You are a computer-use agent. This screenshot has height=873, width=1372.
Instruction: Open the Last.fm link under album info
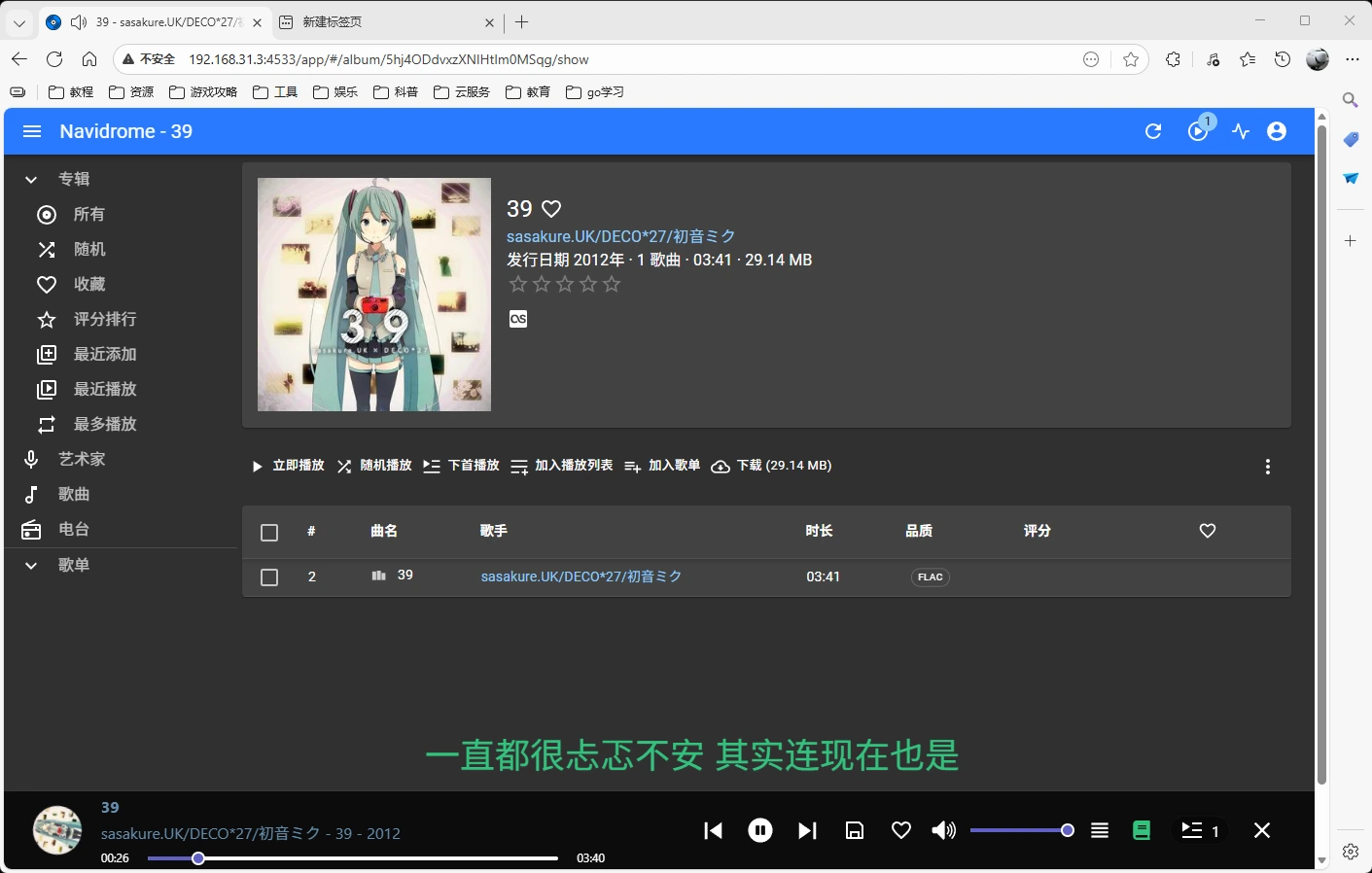tap(518, 318)
